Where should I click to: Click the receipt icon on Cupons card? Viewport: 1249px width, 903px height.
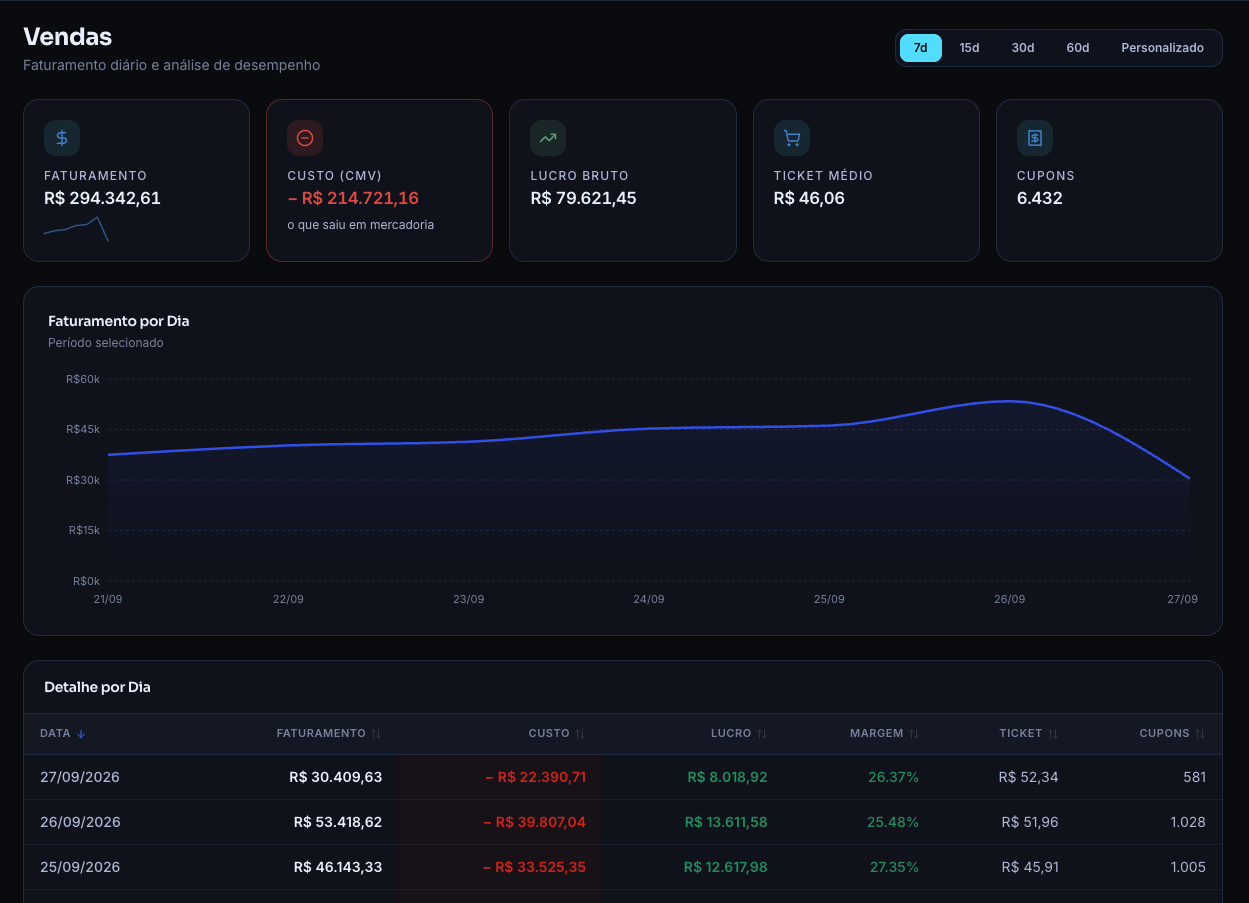click(x=1035, y=138)
